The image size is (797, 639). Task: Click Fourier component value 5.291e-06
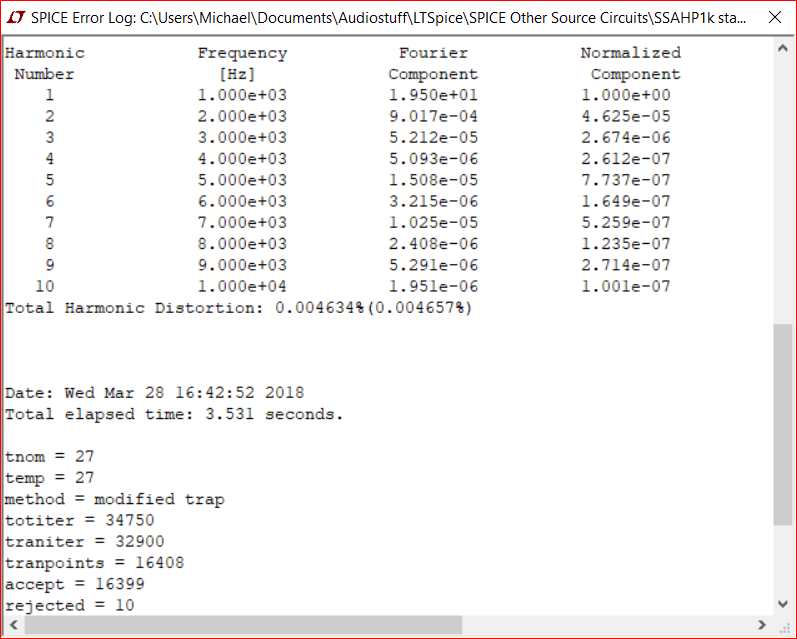tap(433, 265)
